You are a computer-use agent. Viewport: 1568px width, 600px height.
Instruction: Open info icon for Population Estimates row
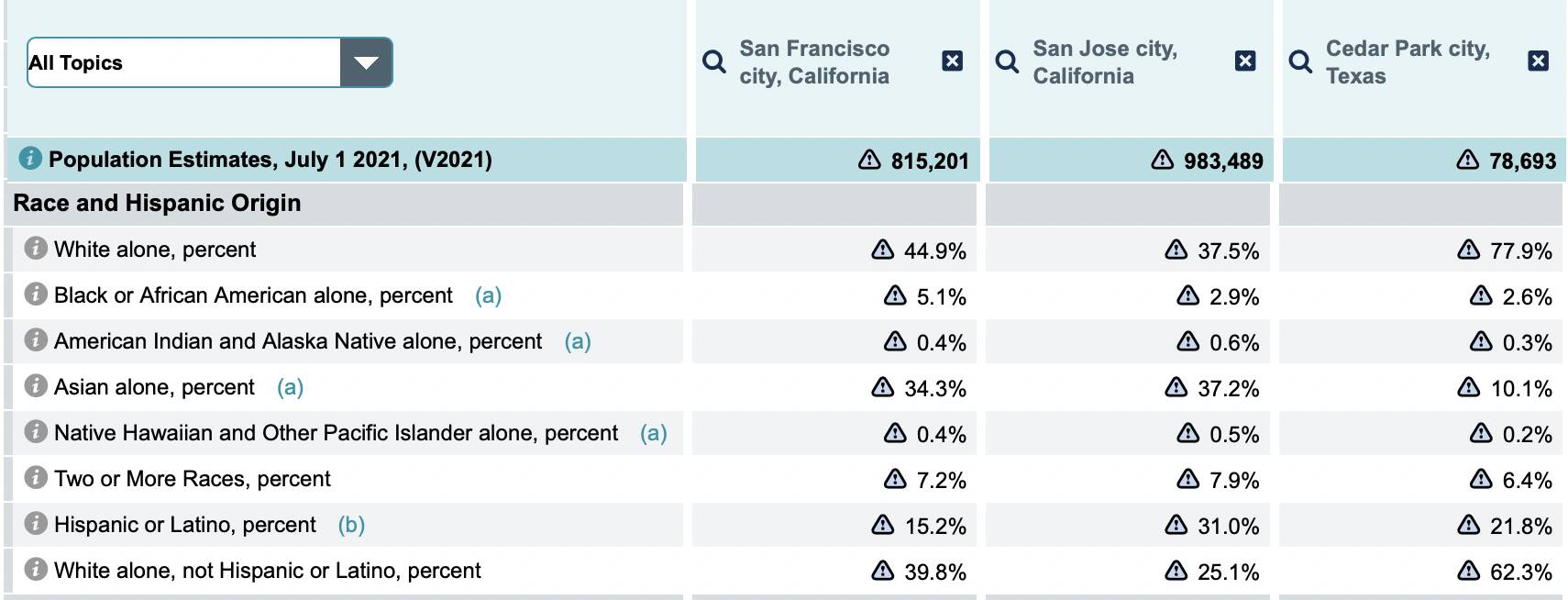click(30, 158)
